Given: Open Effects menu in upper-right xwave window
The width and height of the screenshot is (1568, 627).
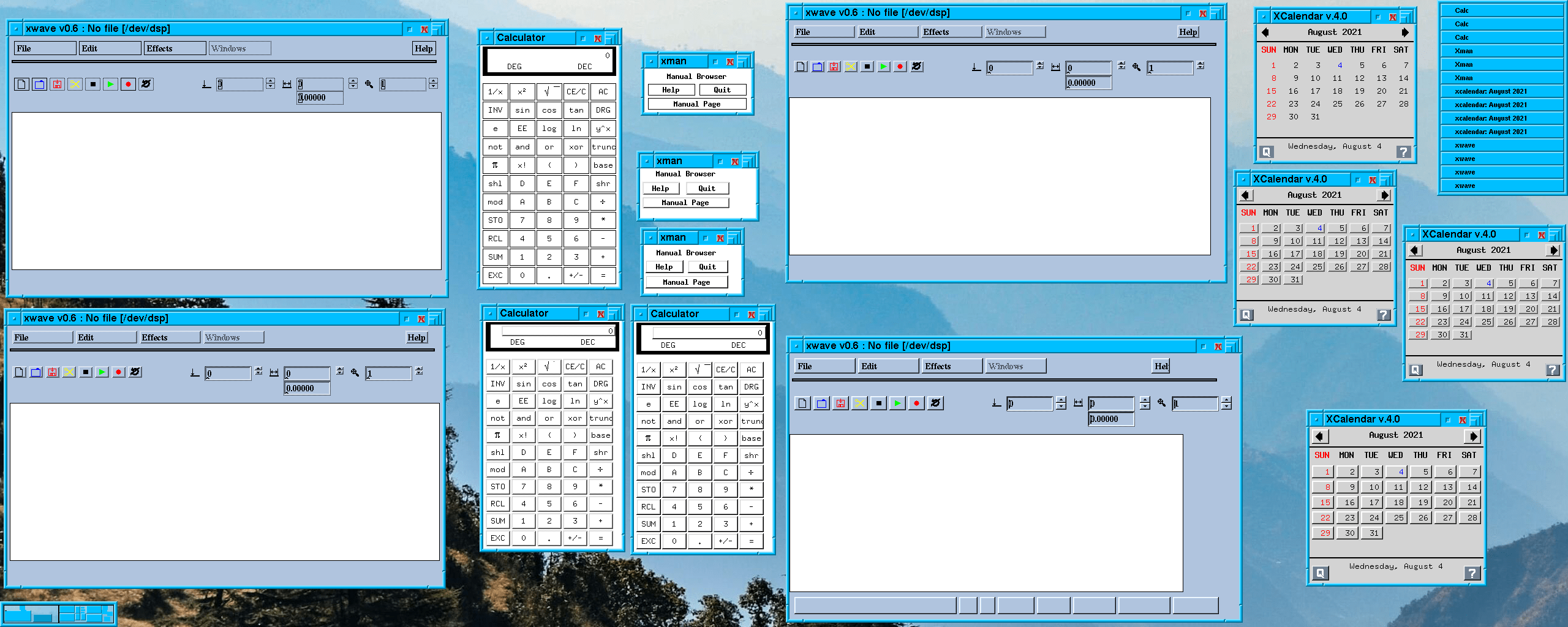Looking at the screenshot, I should click(x=952, y=32).
